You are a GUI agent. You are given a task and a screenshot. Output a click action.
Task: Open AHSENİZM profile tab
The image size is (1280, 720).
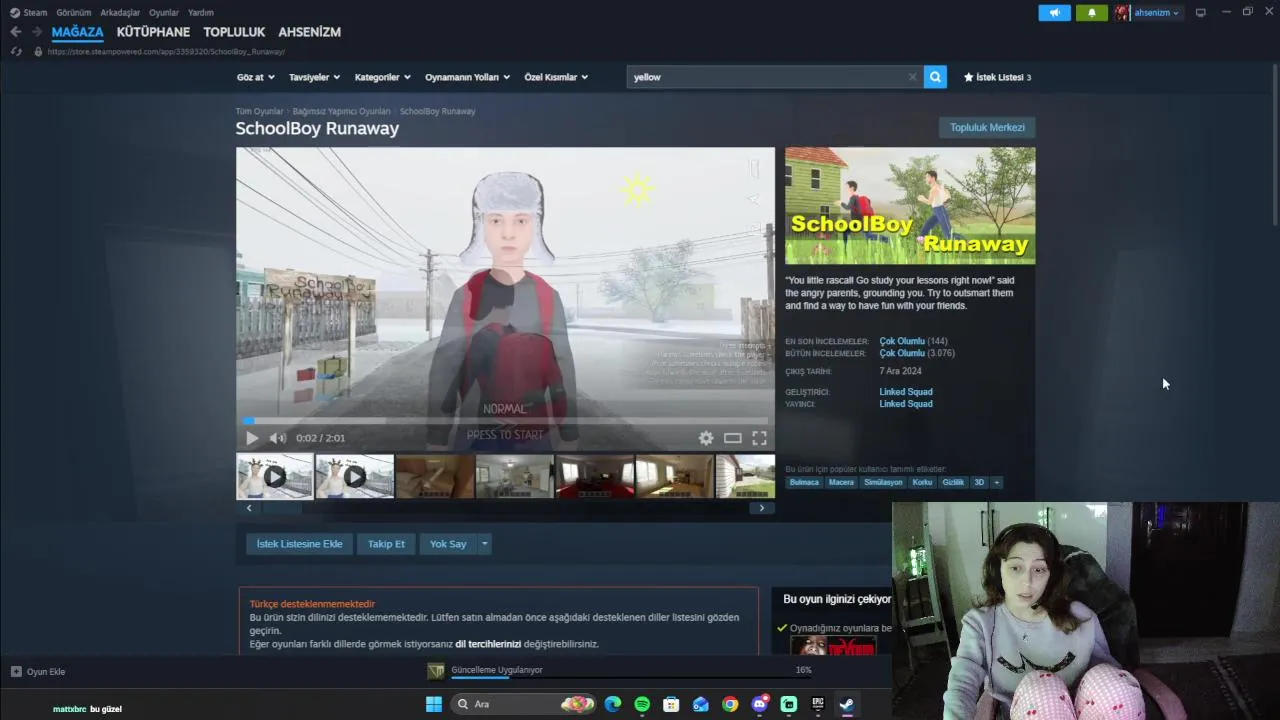(x=310, y=32)
